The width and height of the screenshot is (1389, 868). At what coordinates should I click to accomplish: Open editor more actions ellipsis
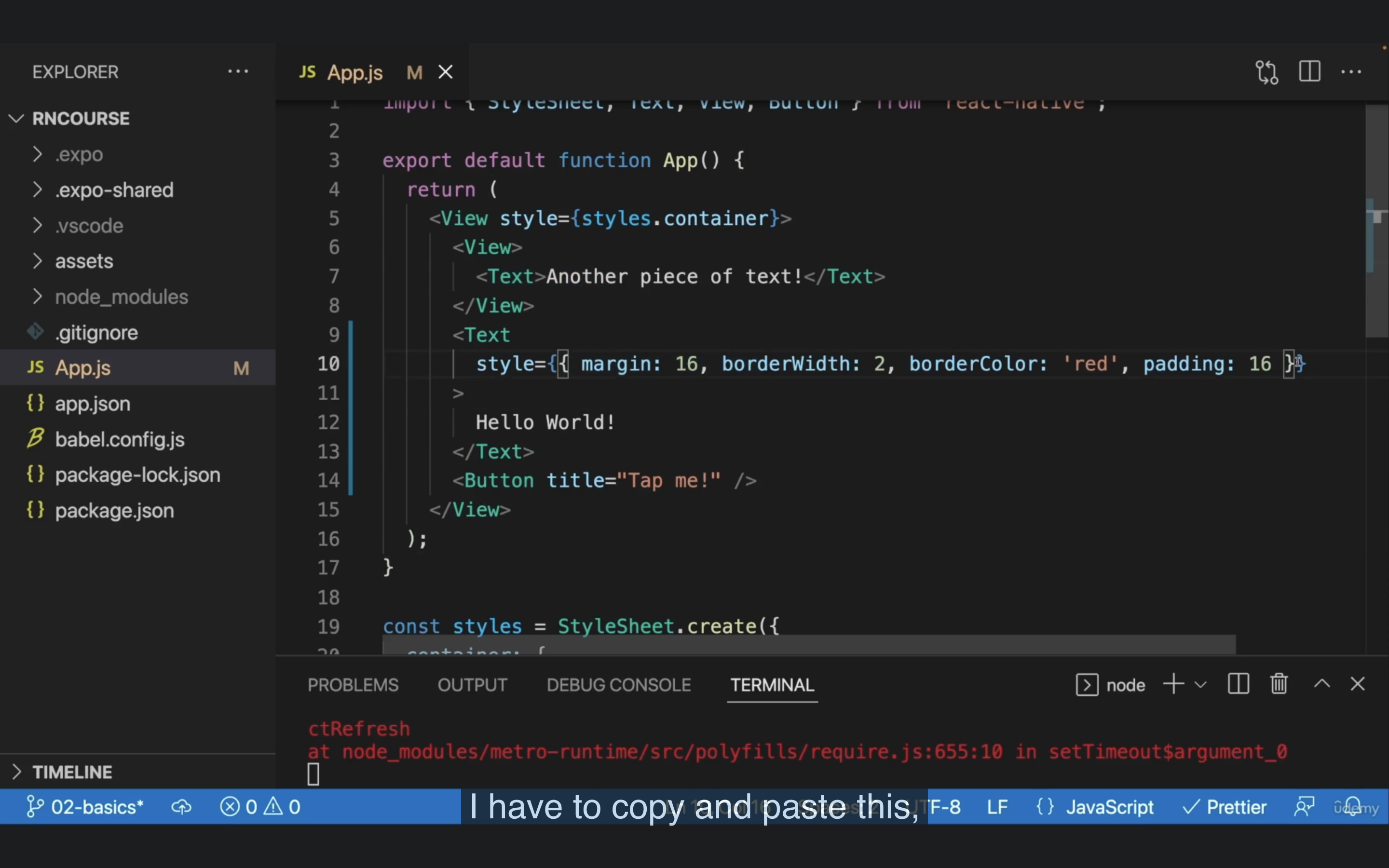[1351, 72]
